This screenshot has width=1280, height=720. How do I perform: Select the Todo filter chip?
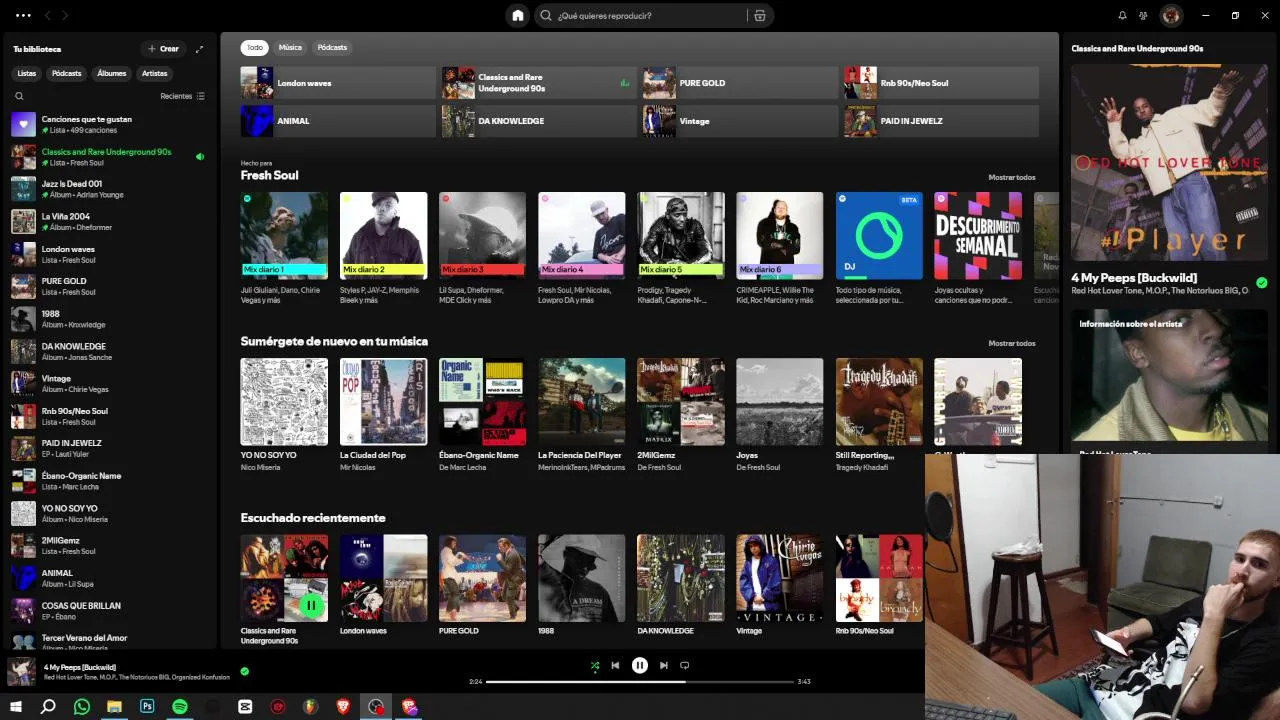click(255, 47)
